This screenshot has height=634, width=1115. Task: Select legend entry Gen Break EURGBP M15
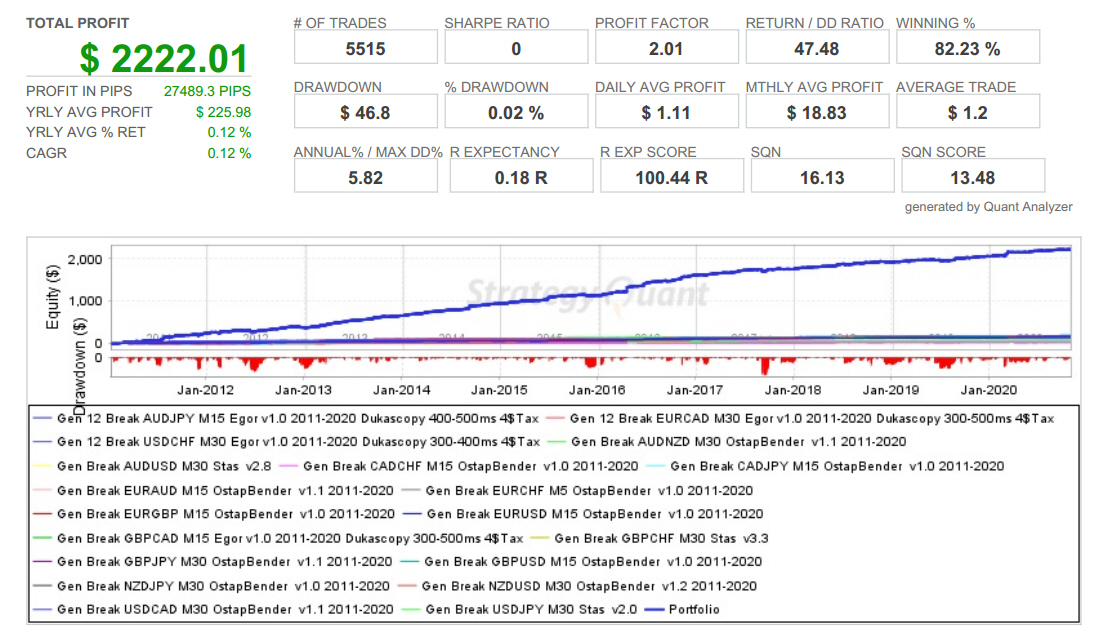[213, 513]
